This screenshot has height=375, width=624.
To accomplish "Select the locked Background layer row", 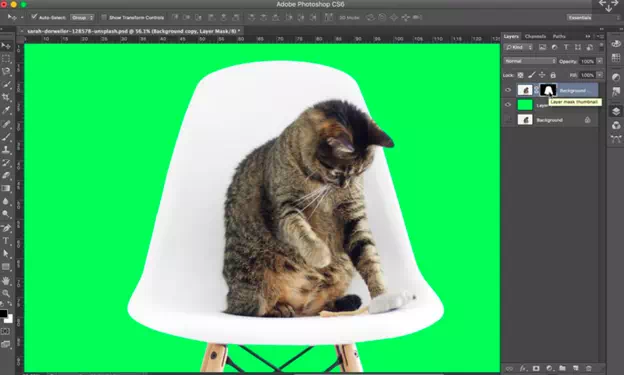I will (x=550, y=120).
